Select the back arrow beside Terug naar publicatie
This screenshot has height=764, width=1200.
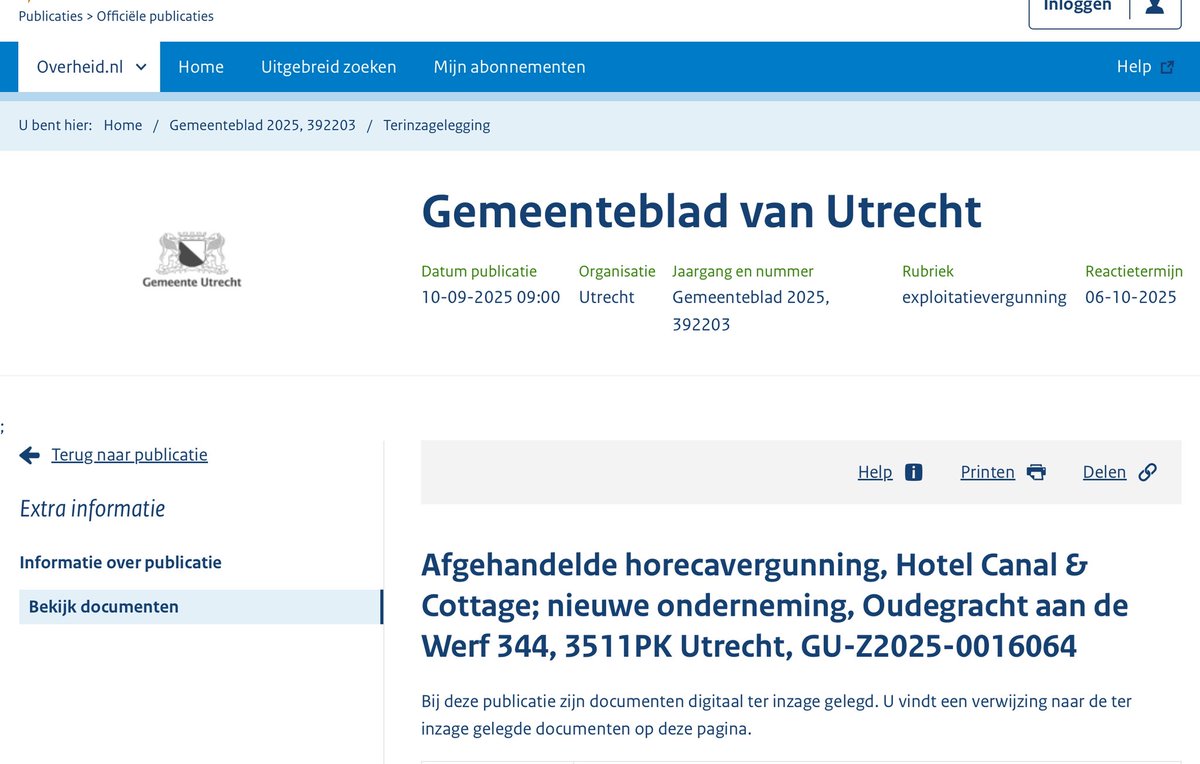click(30, 454)
